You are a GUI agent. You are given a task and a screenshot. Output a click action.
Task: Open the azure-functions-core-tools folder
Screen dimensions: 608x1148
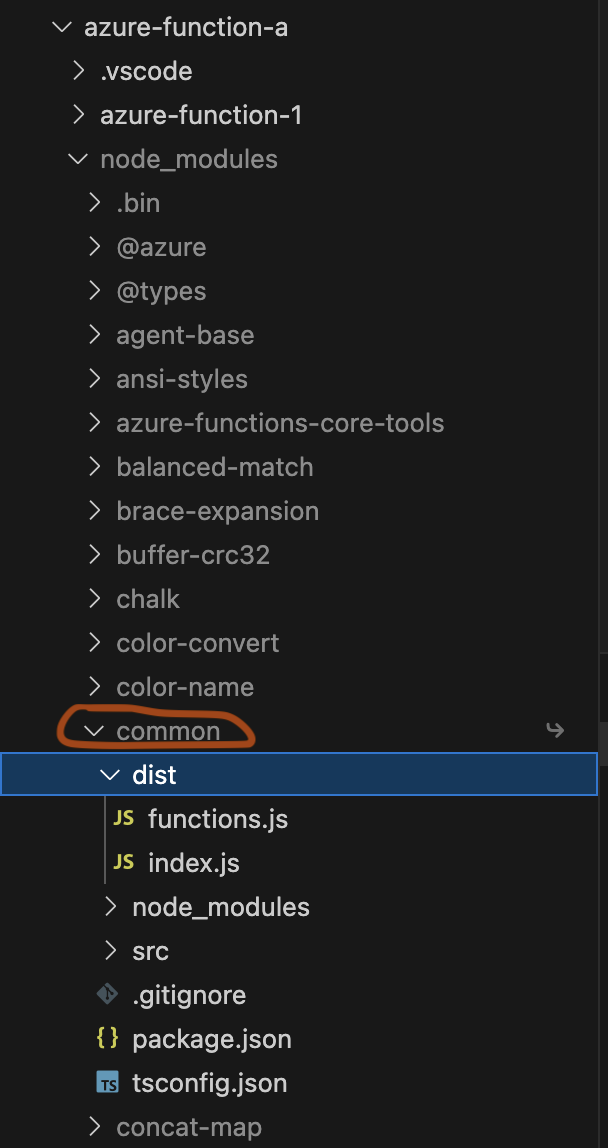(x=280, y=423)
